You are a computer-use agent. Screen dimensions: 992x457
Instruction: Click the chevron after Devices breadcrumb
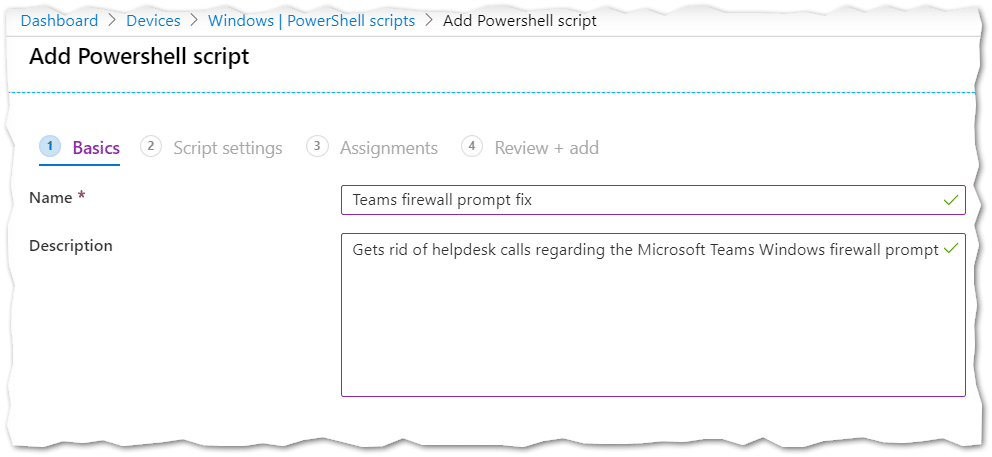point(194,21)
